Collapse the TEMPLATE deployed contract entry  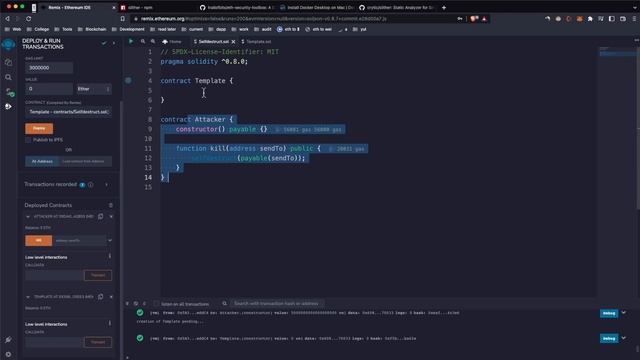point(28,297)
